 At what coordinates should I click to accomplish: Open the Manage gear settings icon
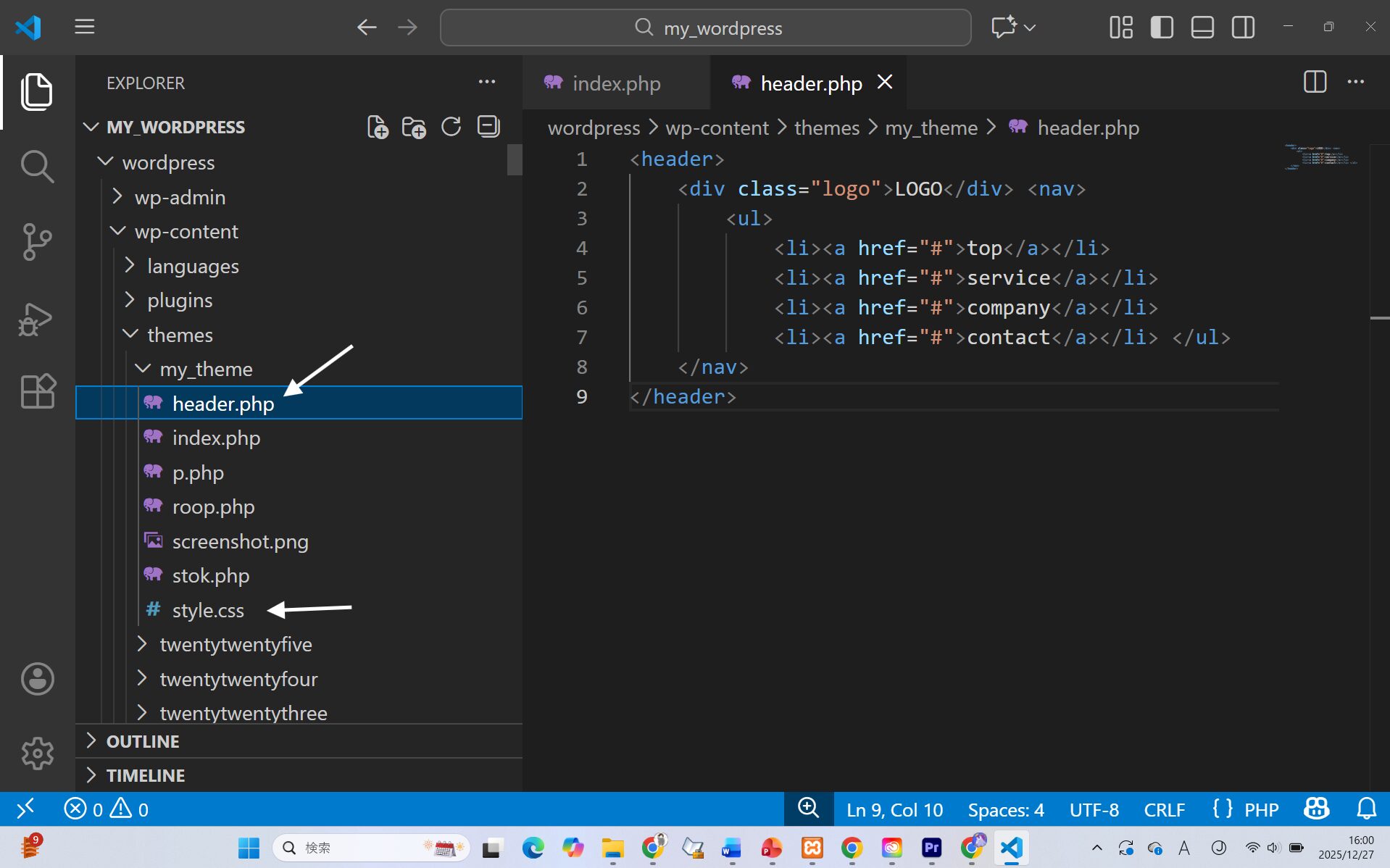tap(37, 754)
